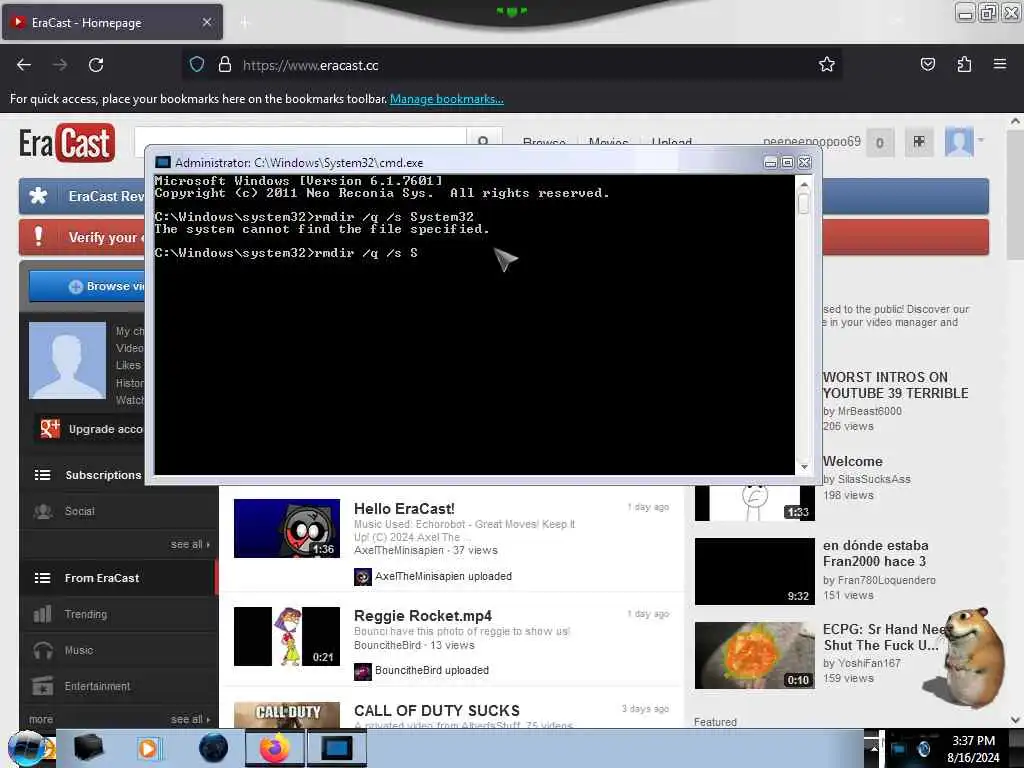Open the ECPG: Sr Hand thumbnail
Image resolution: width=1024 pixels, height=768 pixels.
[x=754, y=655]
